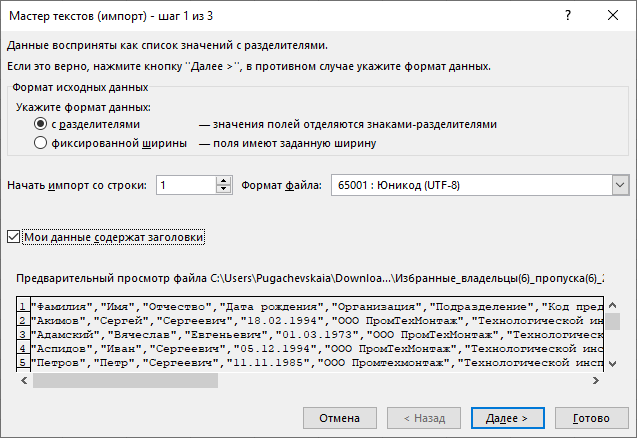Viewport: 637px width, 438px height.
Task: Decrease the start row with down arrow
Action: (x=225, y=190)
